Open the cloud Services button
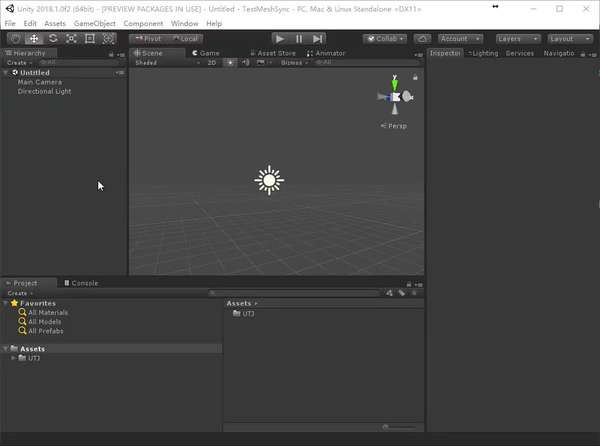This screenshot has width=600, height=446. click(422, 39)
